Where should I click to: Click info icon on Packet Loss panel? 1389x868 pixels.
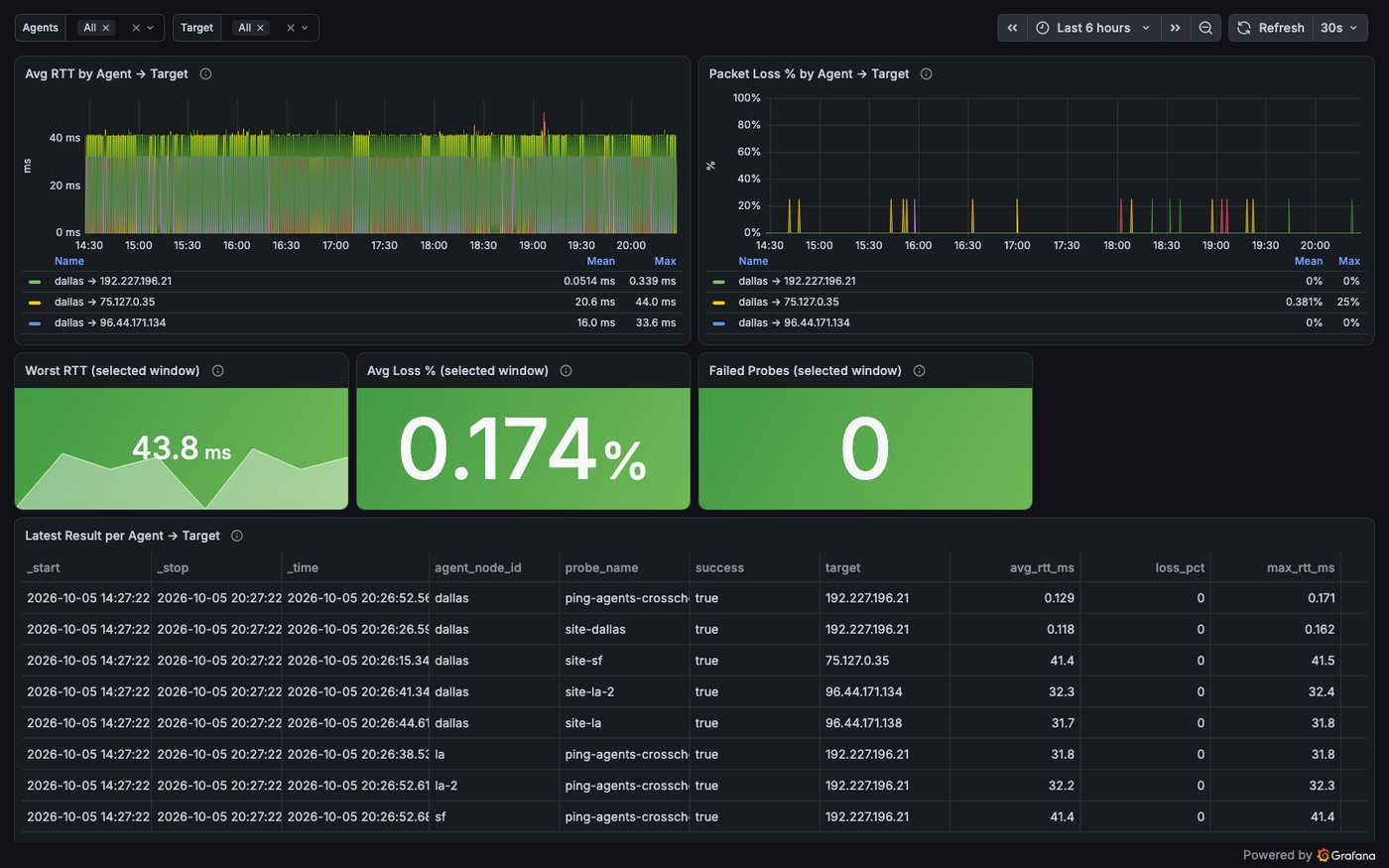pos(926,73)
